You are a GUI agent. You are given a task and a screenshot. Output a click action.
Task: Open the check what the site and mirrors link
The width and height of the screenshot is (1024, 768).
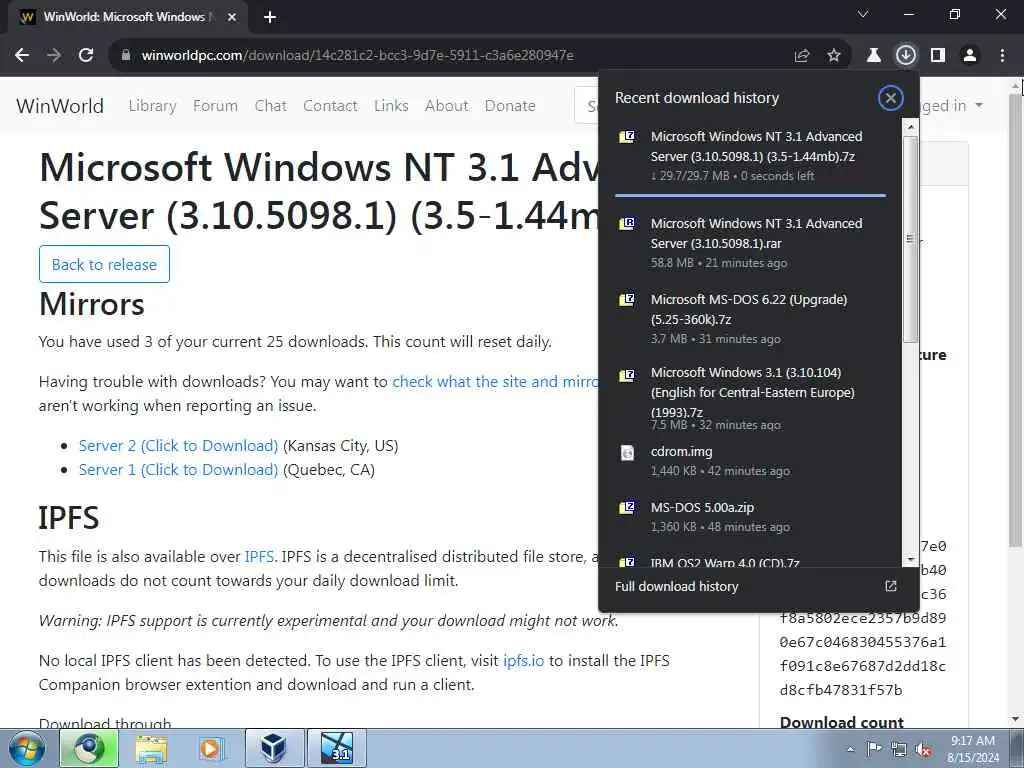495,382
